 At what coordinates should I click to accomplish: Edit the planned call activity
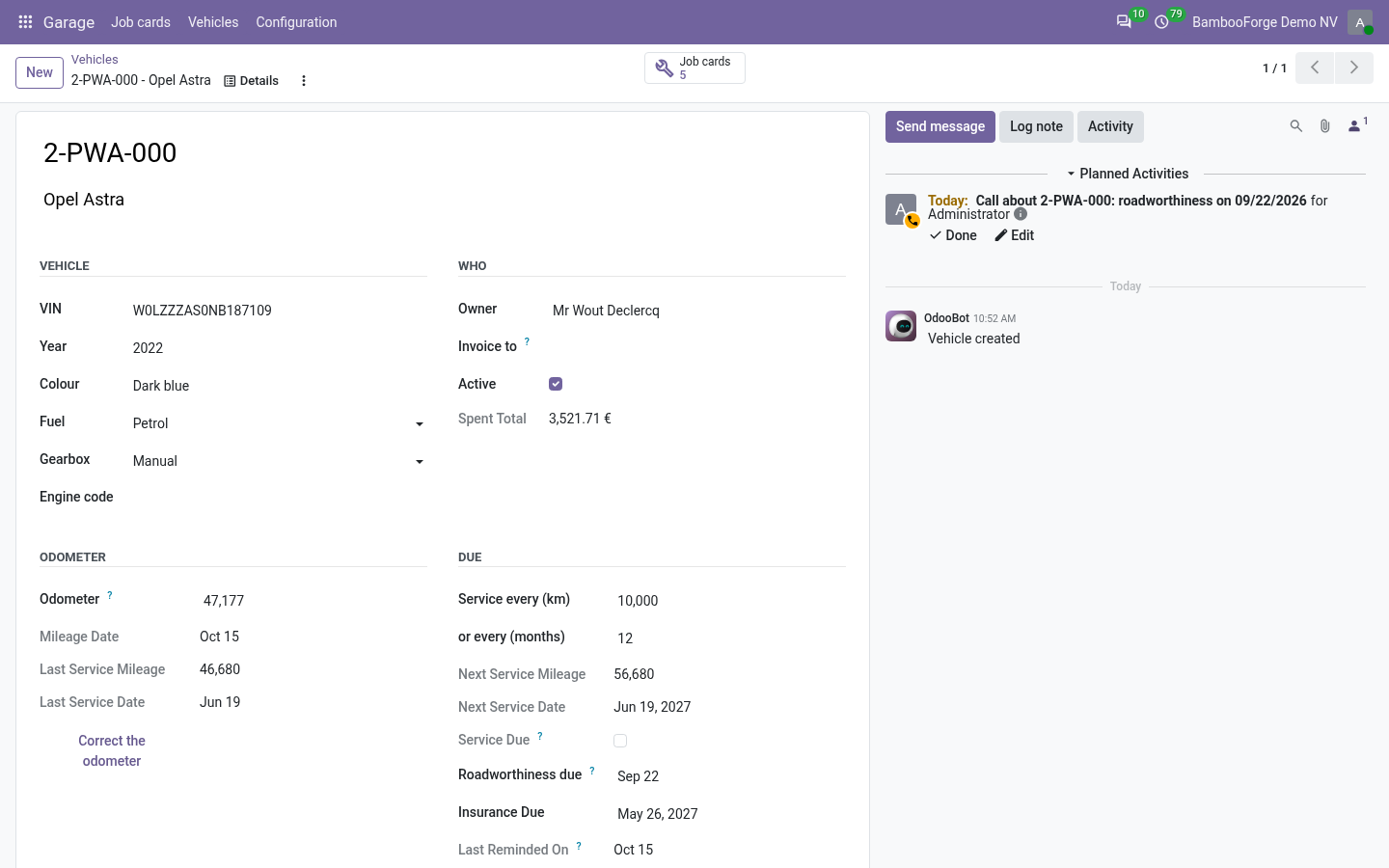pyautogui.click(x=1015, y=235)
